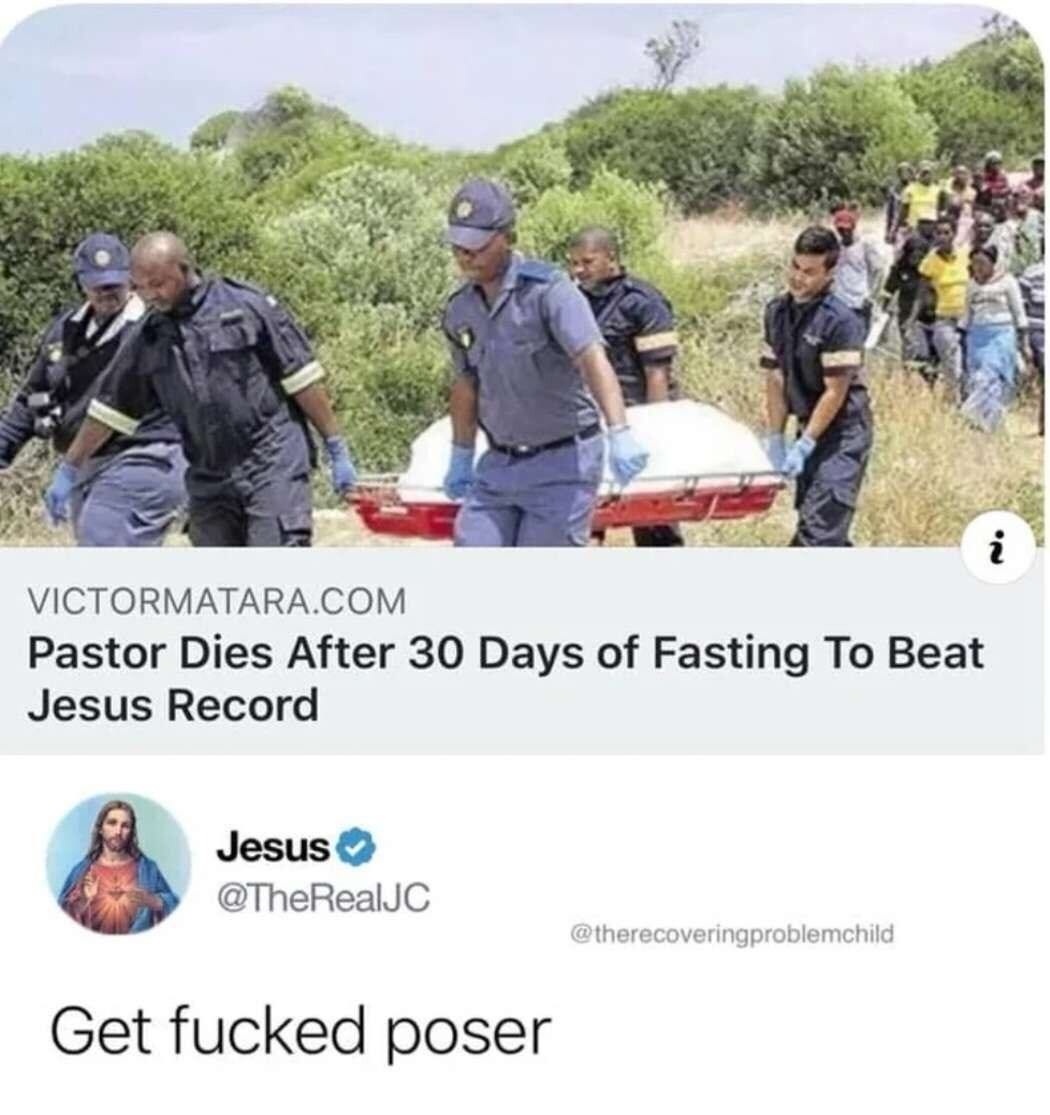Select the tweet text under the Jesus profile
This screenshot has height=1115, width=1050.
point(300,1033)
